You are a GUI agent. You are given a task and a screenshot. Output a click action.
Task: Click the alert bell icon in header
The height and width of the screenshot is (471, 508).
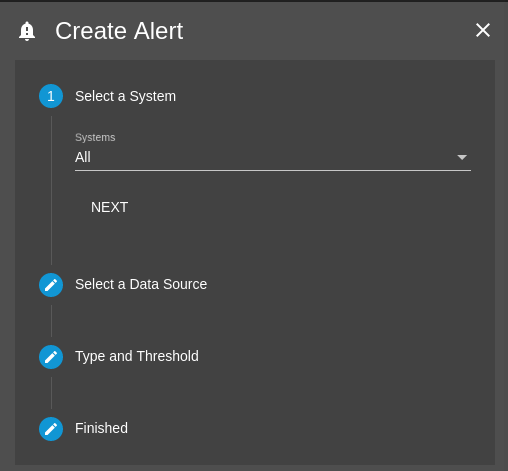click(27, 31)
